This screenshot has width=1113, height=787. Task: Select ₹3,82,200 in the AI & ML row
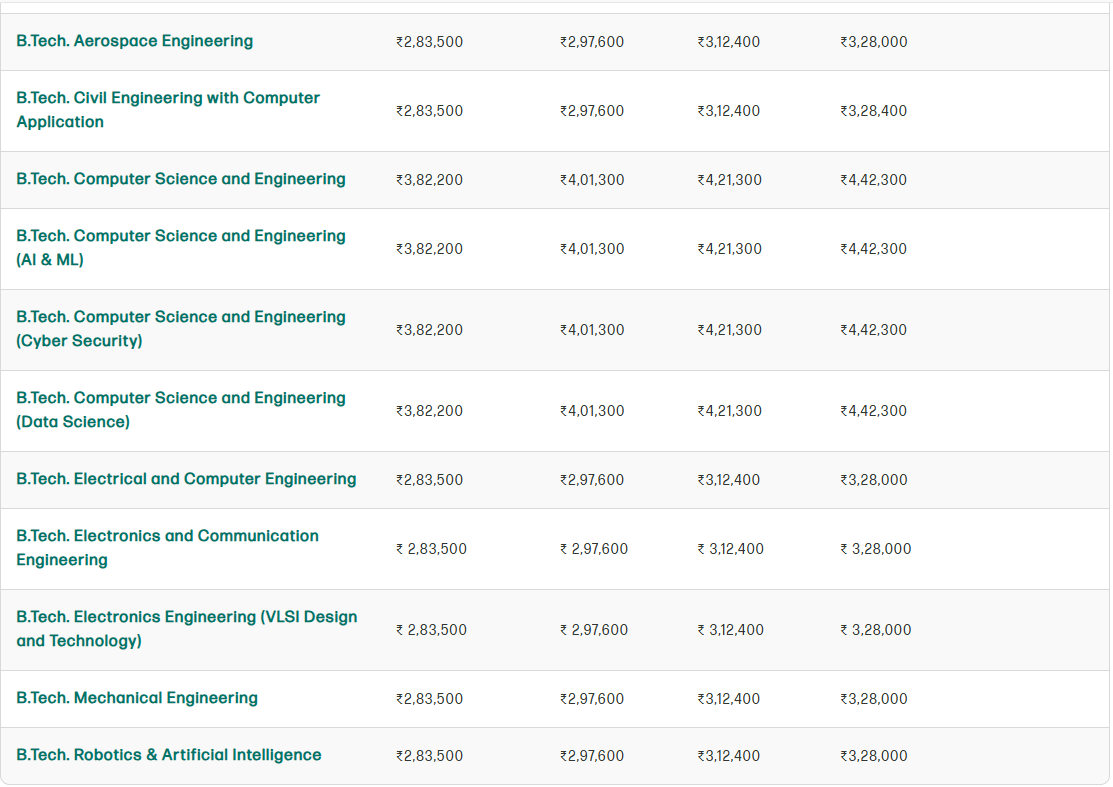(429, 249)
